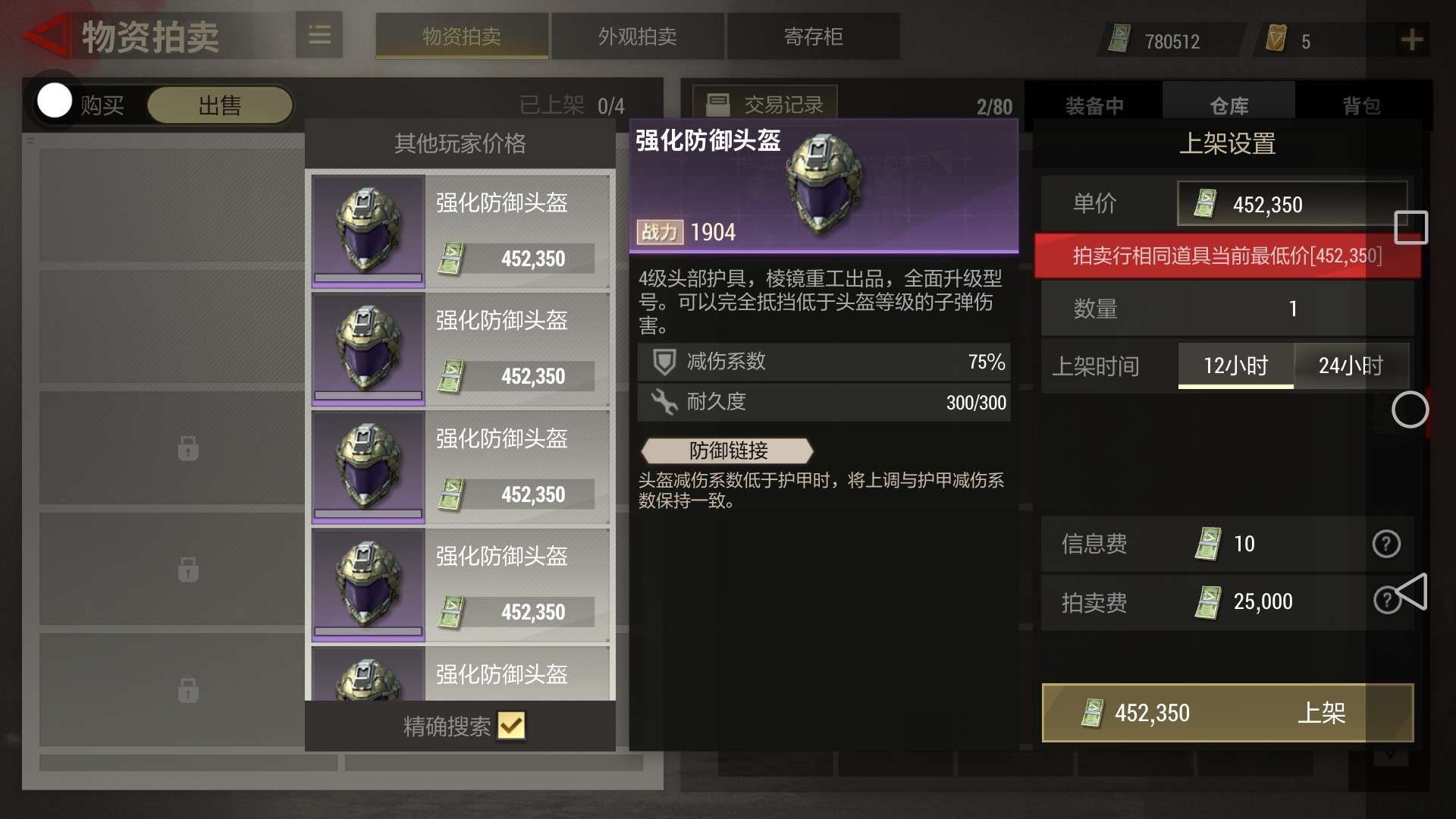This screenshot has height=819, width=1456.
Task: Click the red back arrow icon
Action: pyautogui.click(x=47, y=36)
